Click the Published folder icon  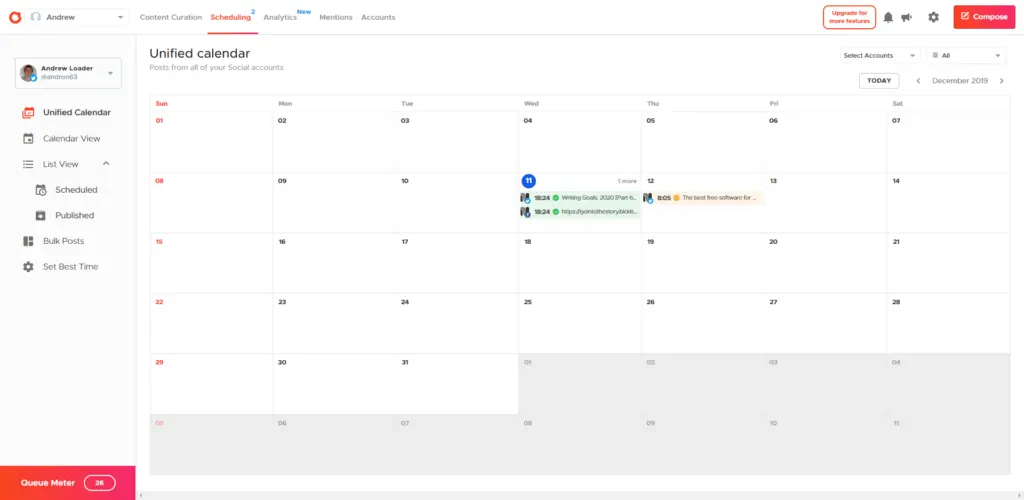tap(41, 215)
